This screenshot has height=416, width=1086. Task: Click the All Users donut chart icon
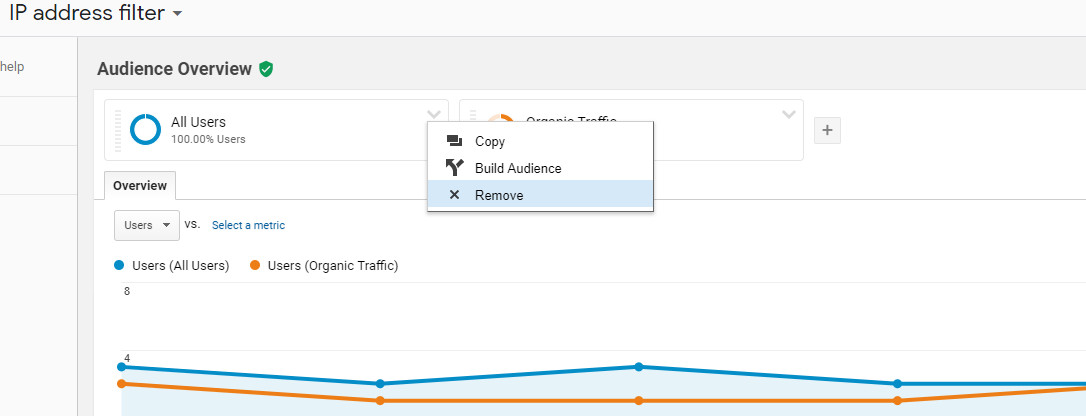145,129
